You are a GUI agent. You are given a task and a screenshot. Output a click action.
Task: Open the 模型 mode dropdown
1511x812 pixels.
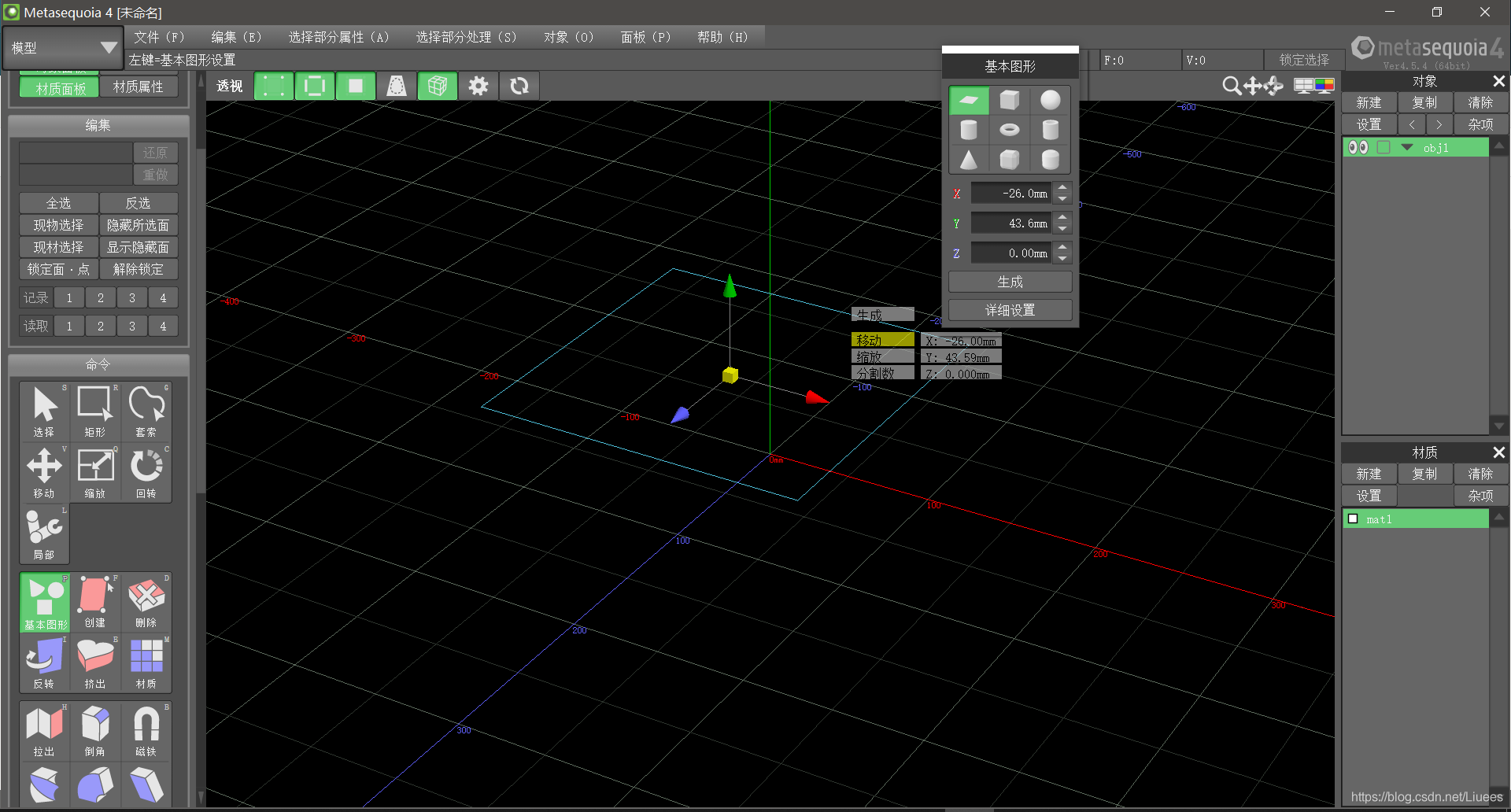(63, 48)
